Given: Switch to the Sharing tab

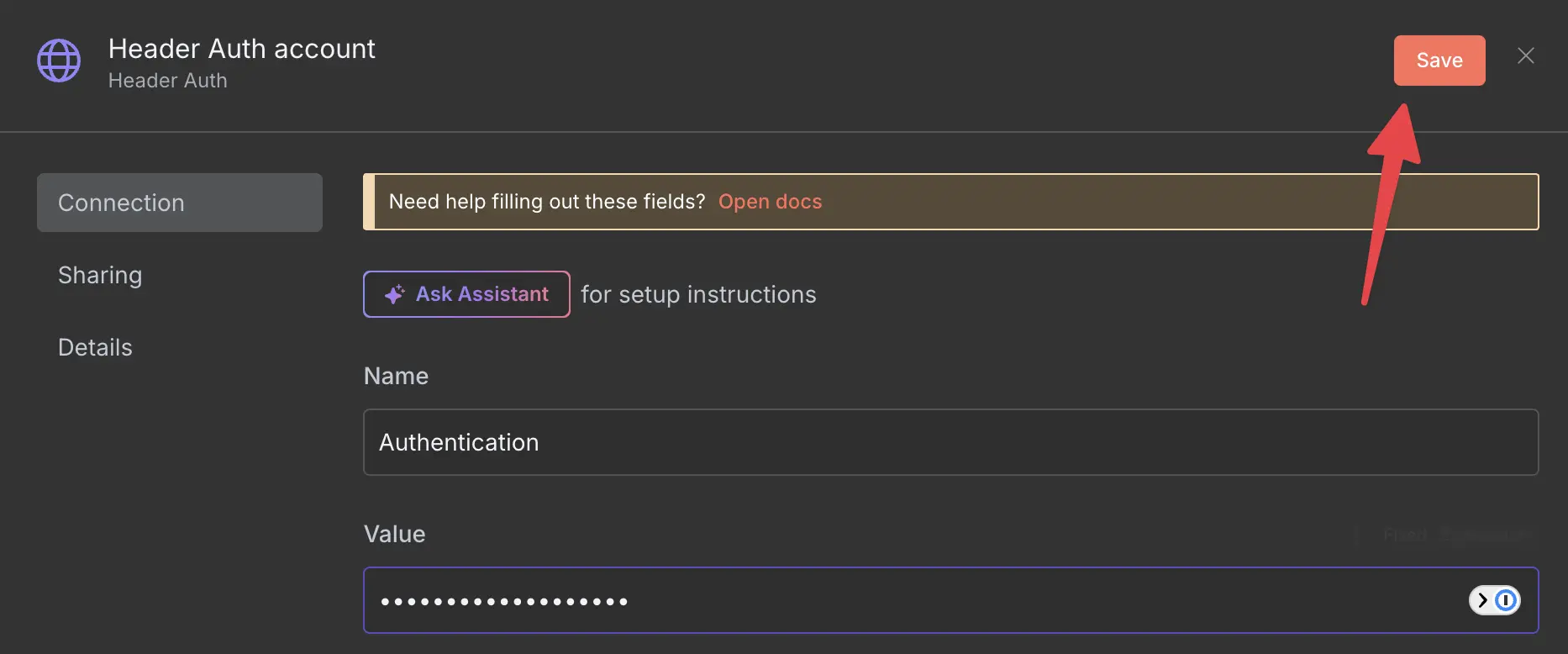Looking at the screenshot, I should pos(100,276).
